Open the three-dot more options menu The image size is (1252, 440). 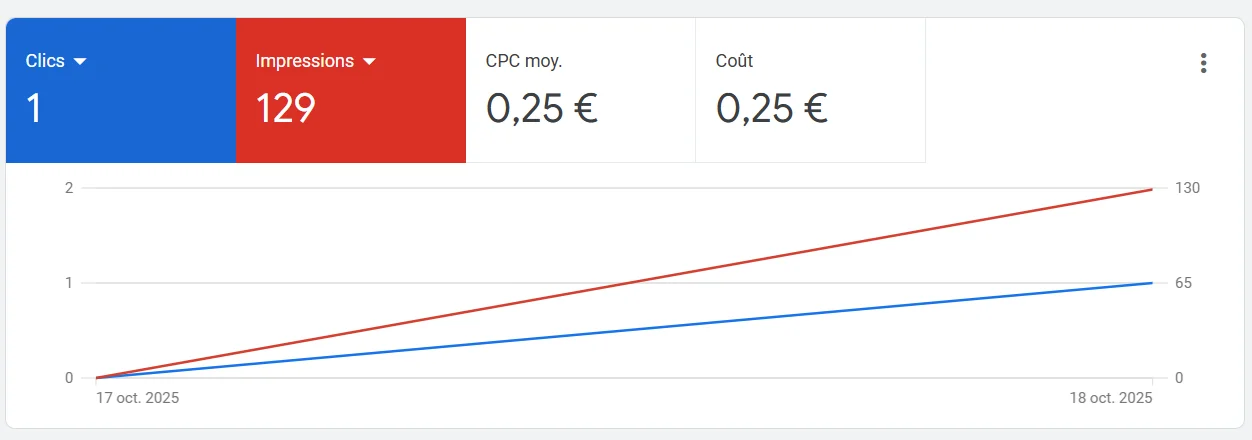[1203, 63]
